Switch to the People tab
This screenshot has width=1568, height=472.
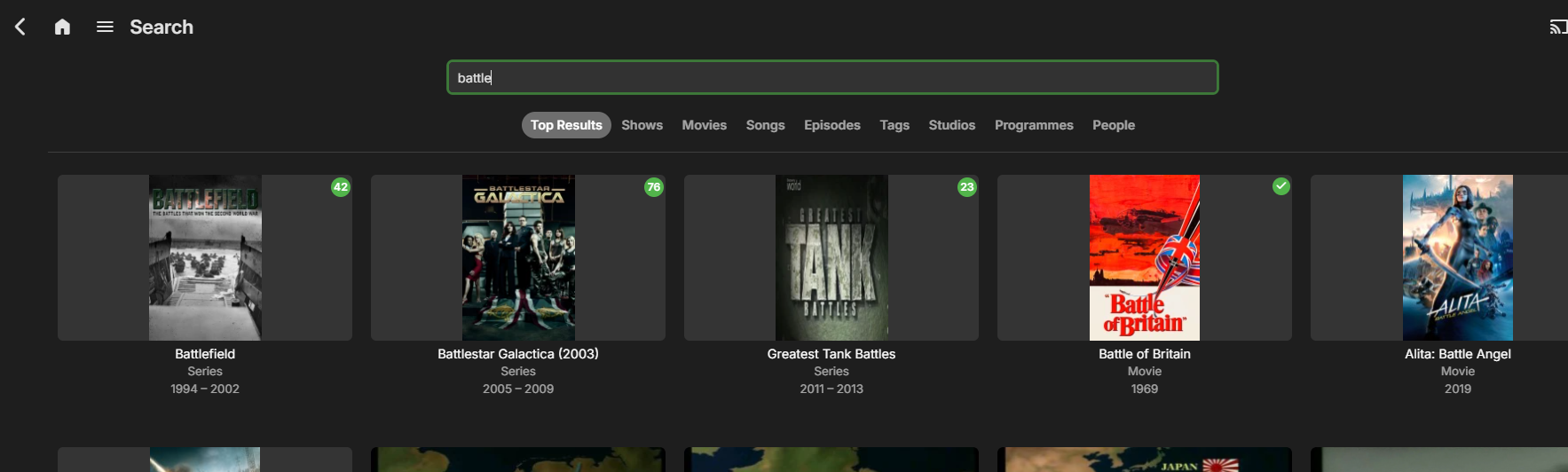tap(1114, 125)
